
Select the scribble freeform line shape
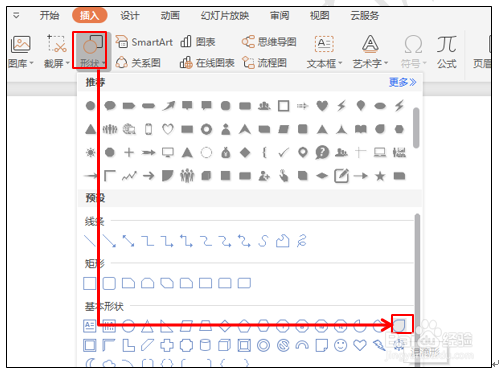[x=302, y=241]
